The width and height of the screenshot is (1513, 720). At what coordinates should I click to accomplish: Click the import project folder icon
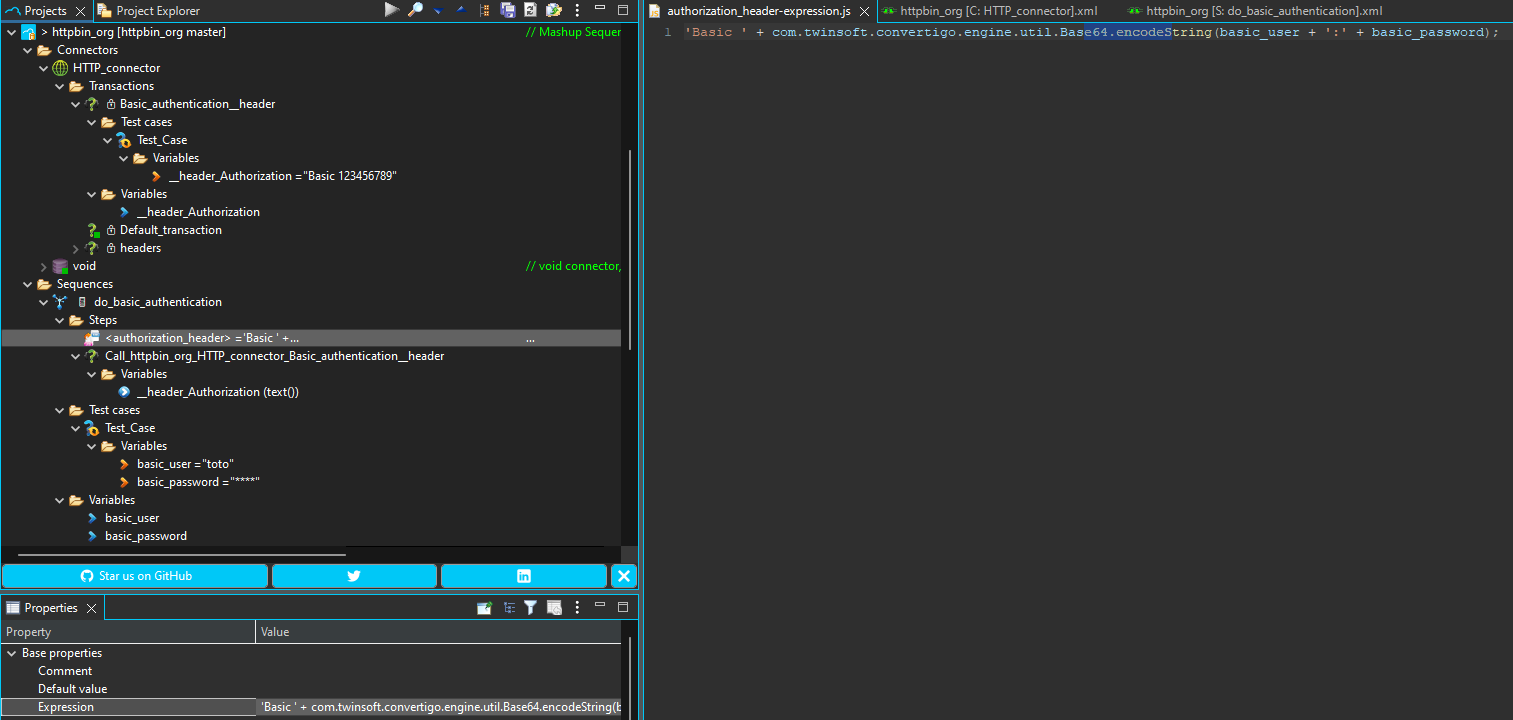[x=553, y=10]
